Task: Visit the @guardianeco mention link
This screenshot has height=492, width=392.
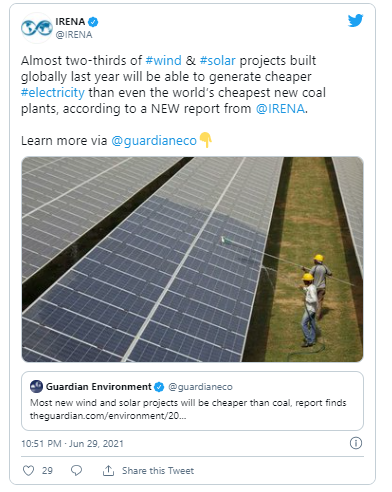Action: pyautogui.click(x=154, y=141)
